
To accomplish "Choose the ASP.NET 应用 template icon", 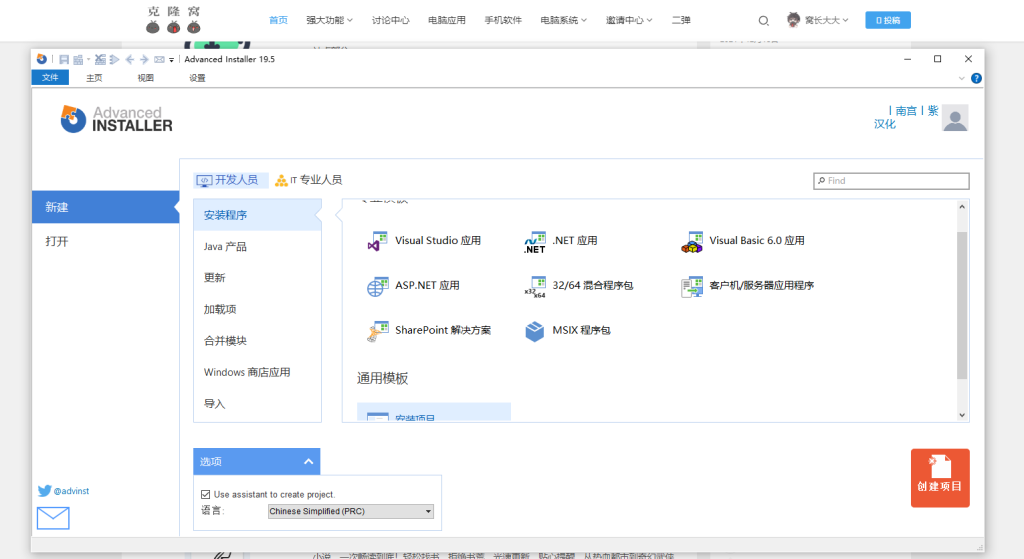I will click(377, 286).
